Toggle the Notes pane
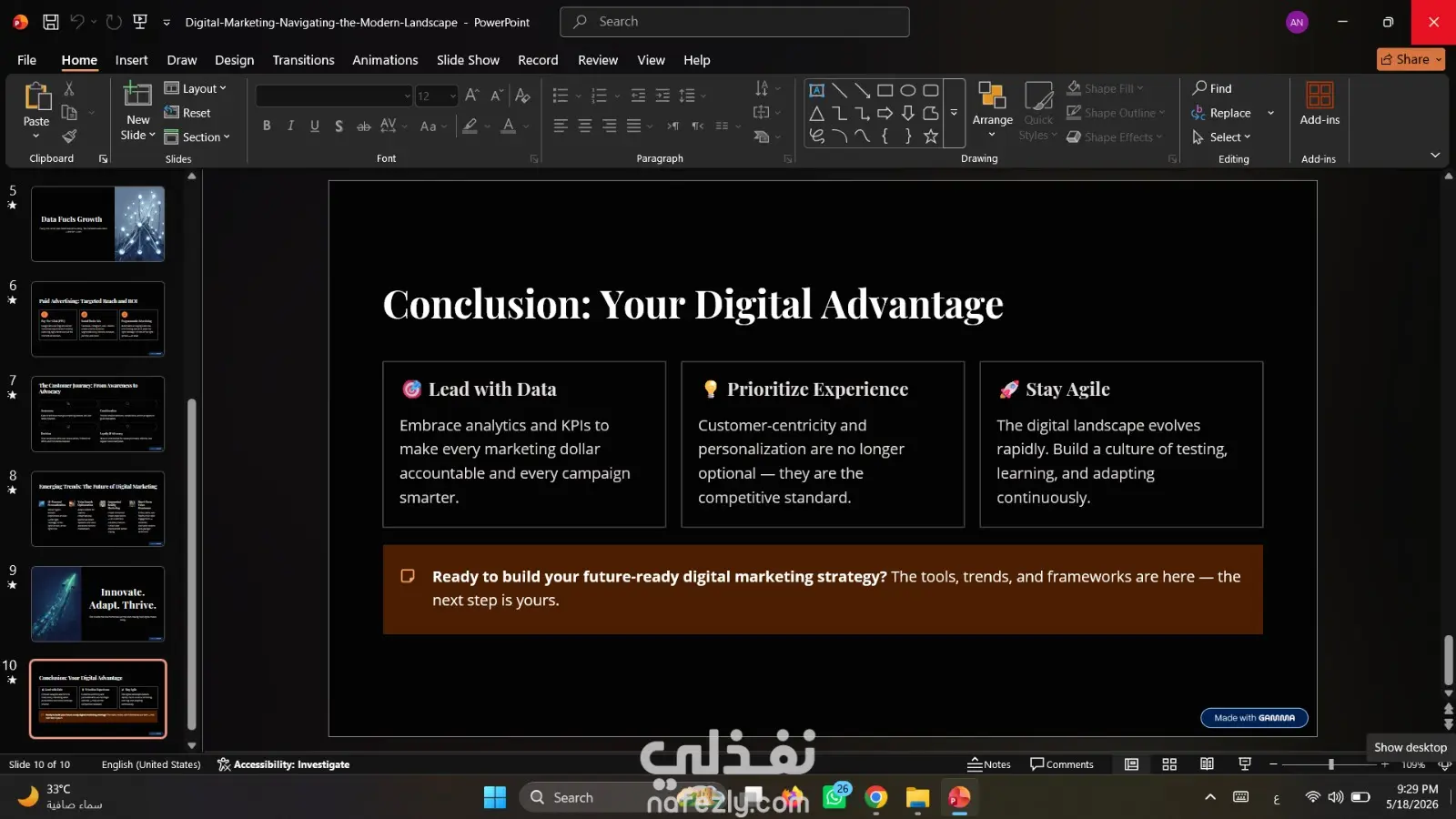The height and width of the screenshot is (819, 1456). [989, 764]
